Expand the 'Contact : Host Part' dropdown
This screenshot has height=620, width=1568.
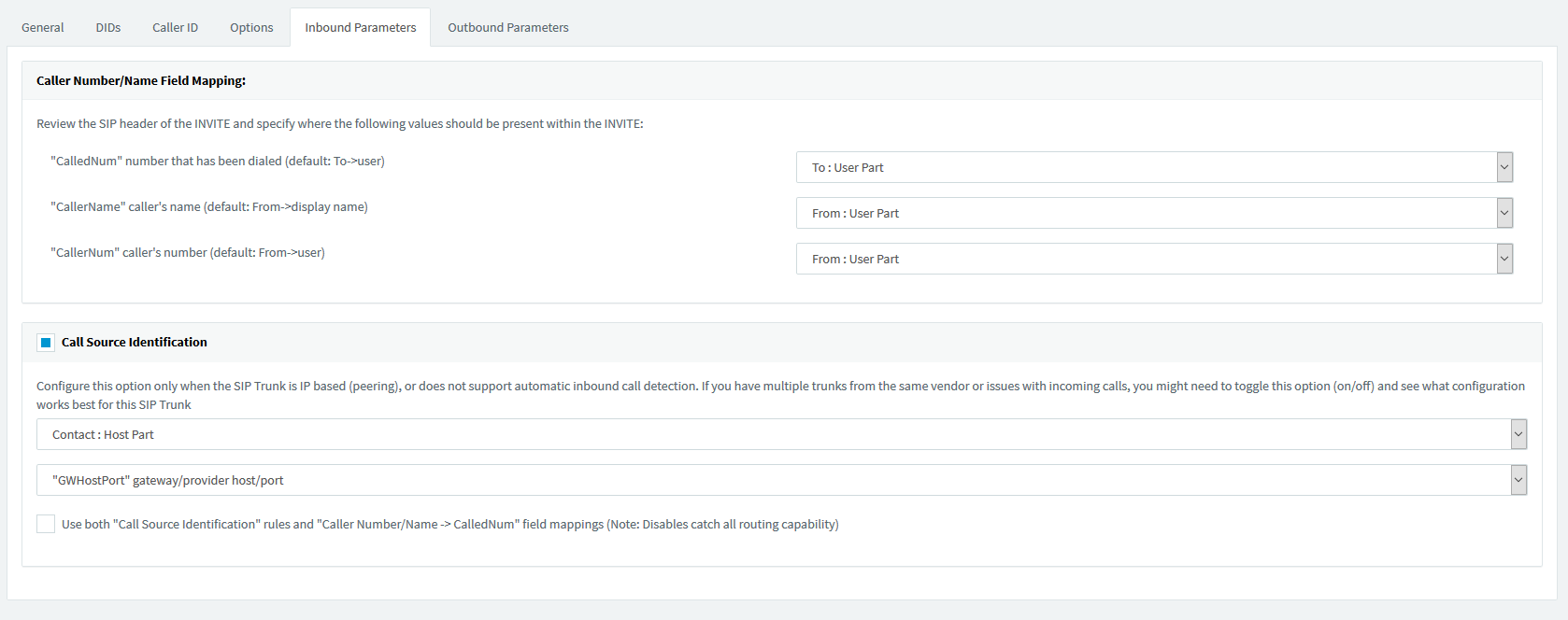[x=781, y=434]
